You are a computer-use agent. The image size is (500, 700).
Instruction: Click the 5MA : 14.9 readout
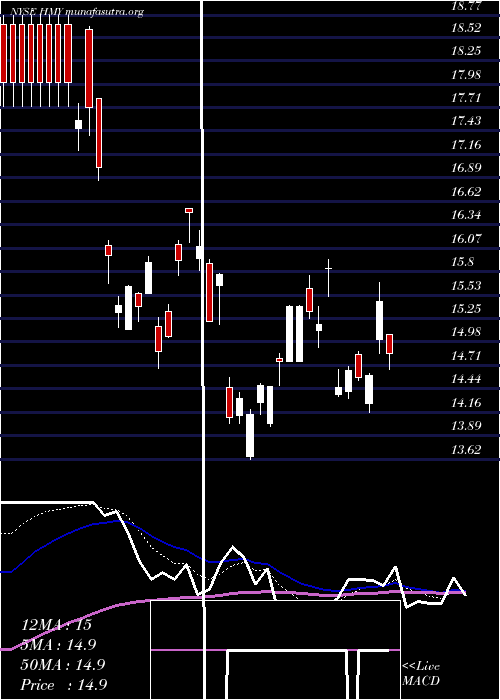pyautogui.click(x=59, y=645)
